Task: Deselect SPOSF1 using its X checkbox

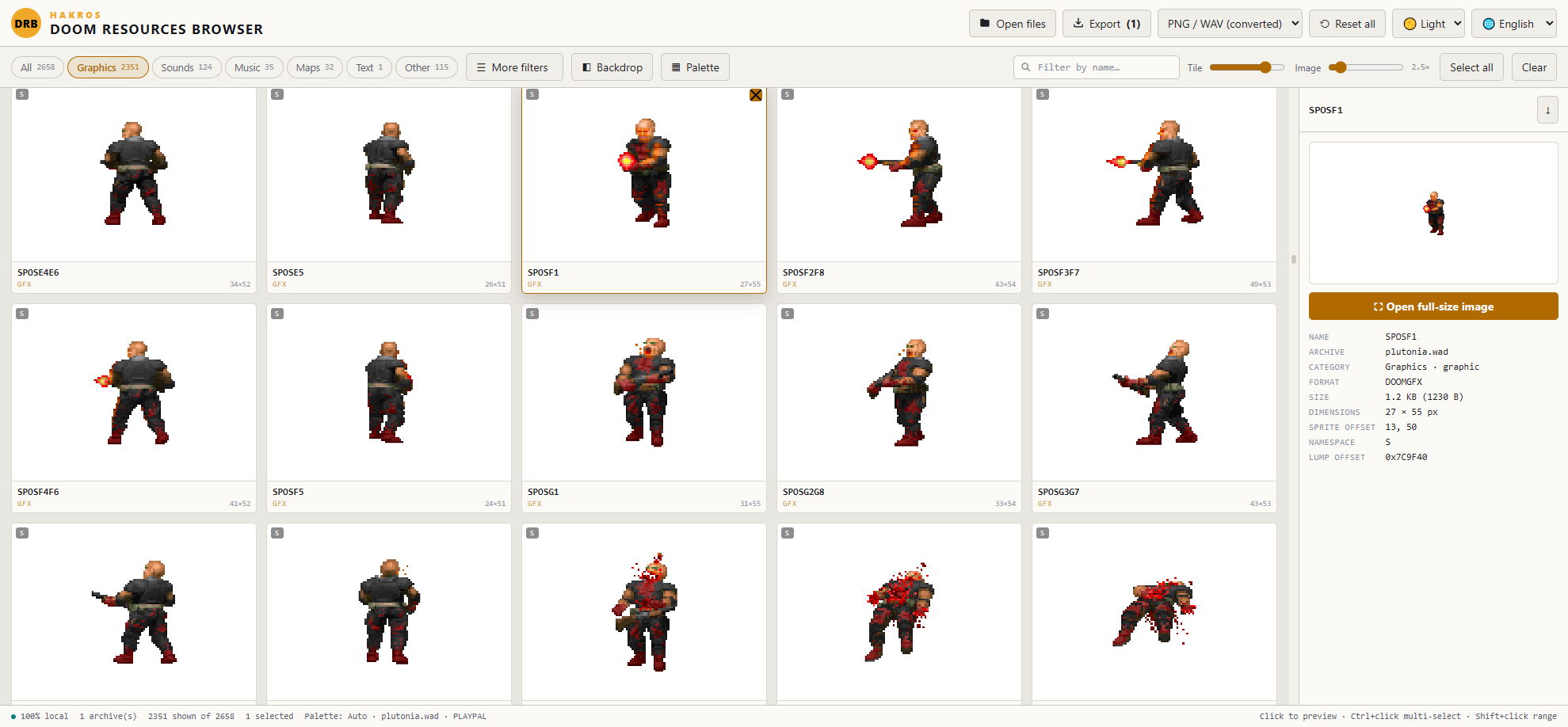Action: (756, 95)
